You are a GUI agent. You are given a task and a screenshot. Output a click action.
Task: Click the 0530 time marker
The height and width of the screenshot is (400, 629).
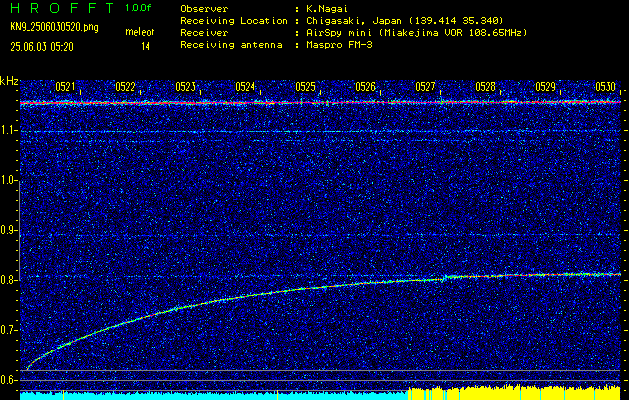pyautogui.click(x=605, y=87)
